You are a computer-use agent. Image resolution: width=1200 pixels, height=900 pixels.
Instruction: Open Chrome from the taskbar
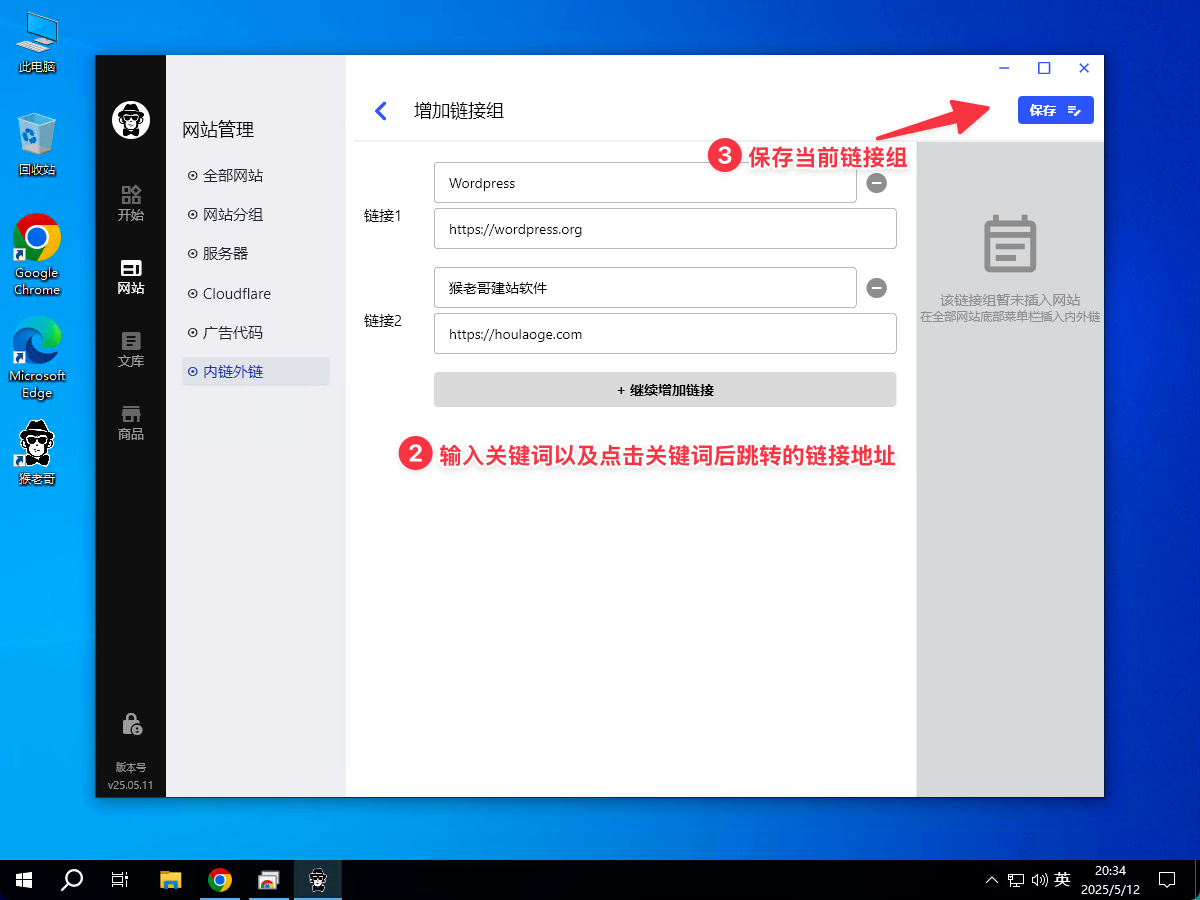click(220, 880)
